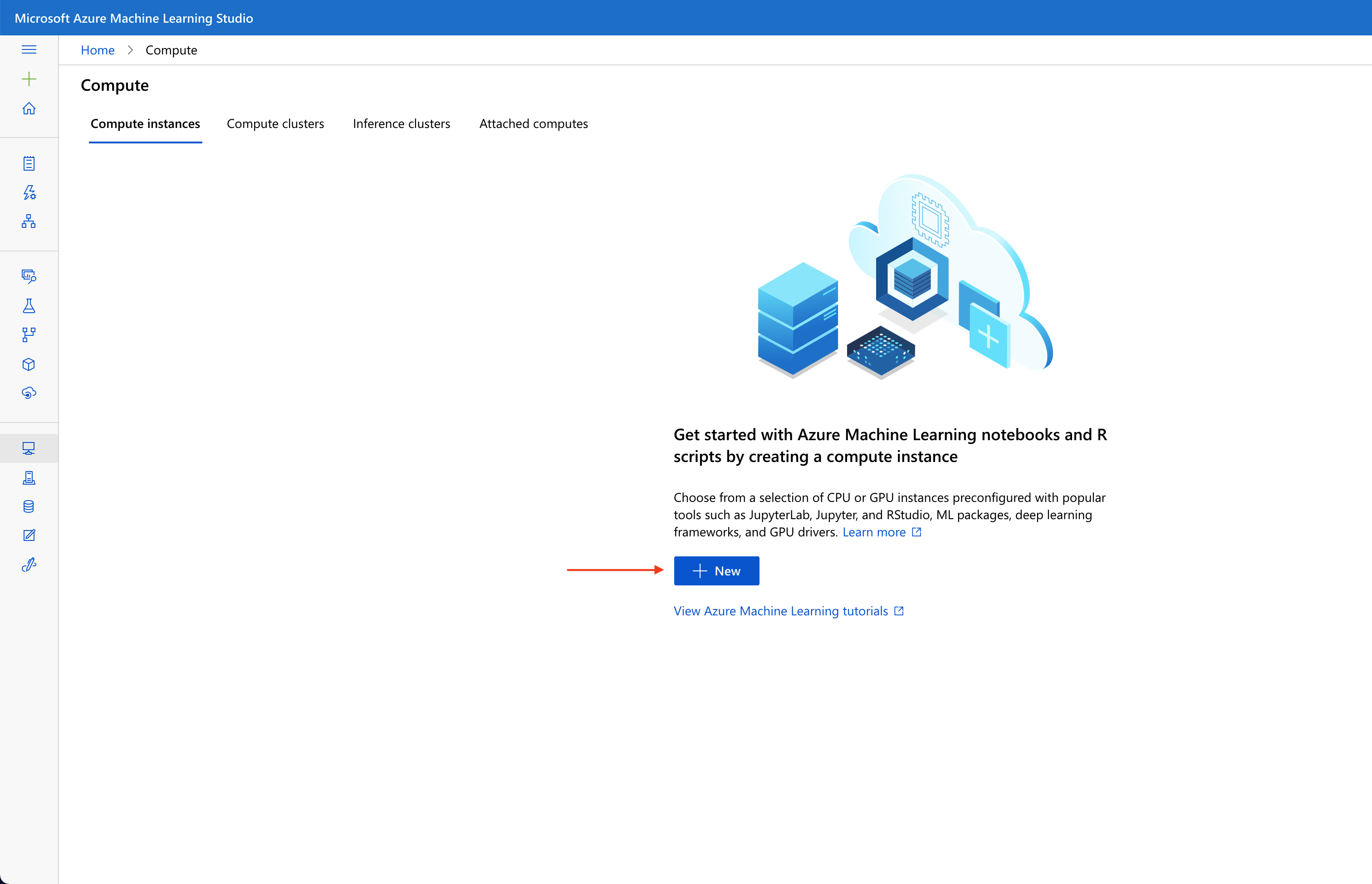The height and width of the screenshot is (884, 1372).
Task: Open Home from the sidebar house icon
Action: coord(29,108)
